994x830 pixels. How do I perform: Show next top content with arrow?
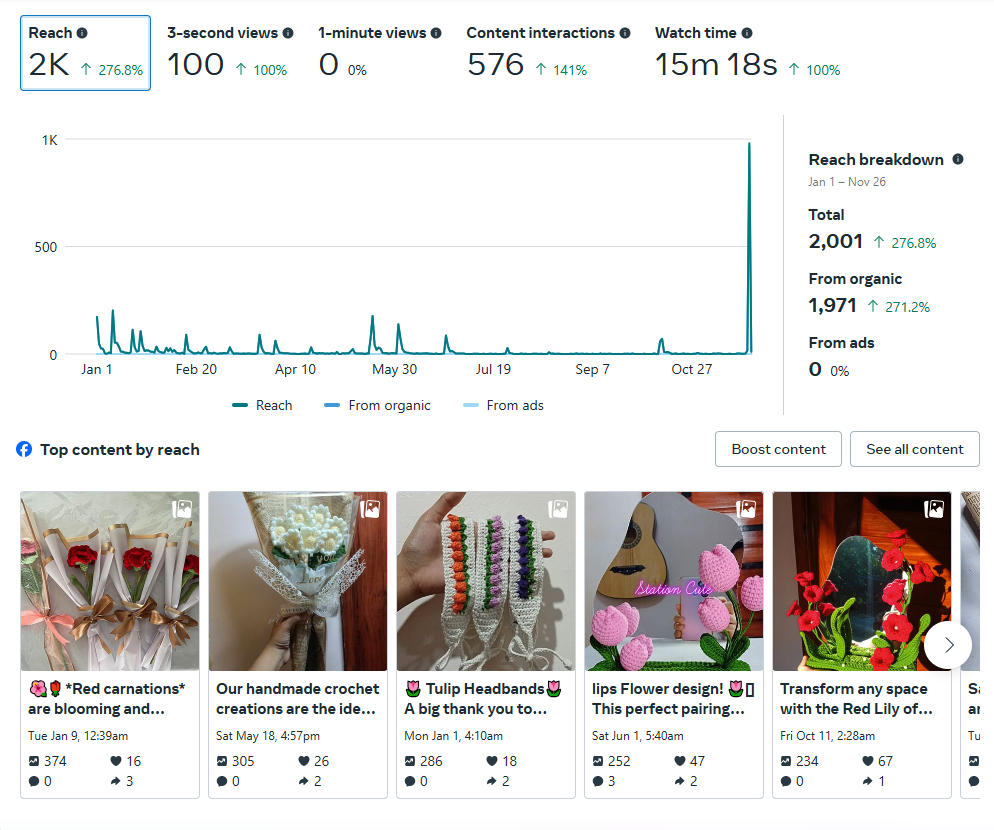947,645
